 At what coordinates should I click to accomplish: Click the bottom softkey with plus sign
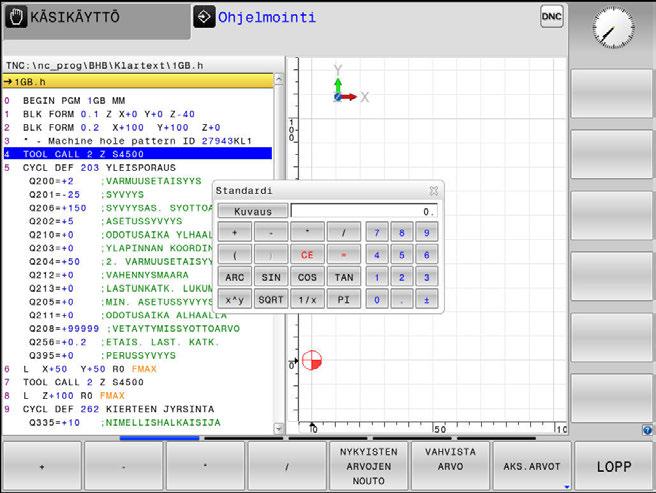42,466
